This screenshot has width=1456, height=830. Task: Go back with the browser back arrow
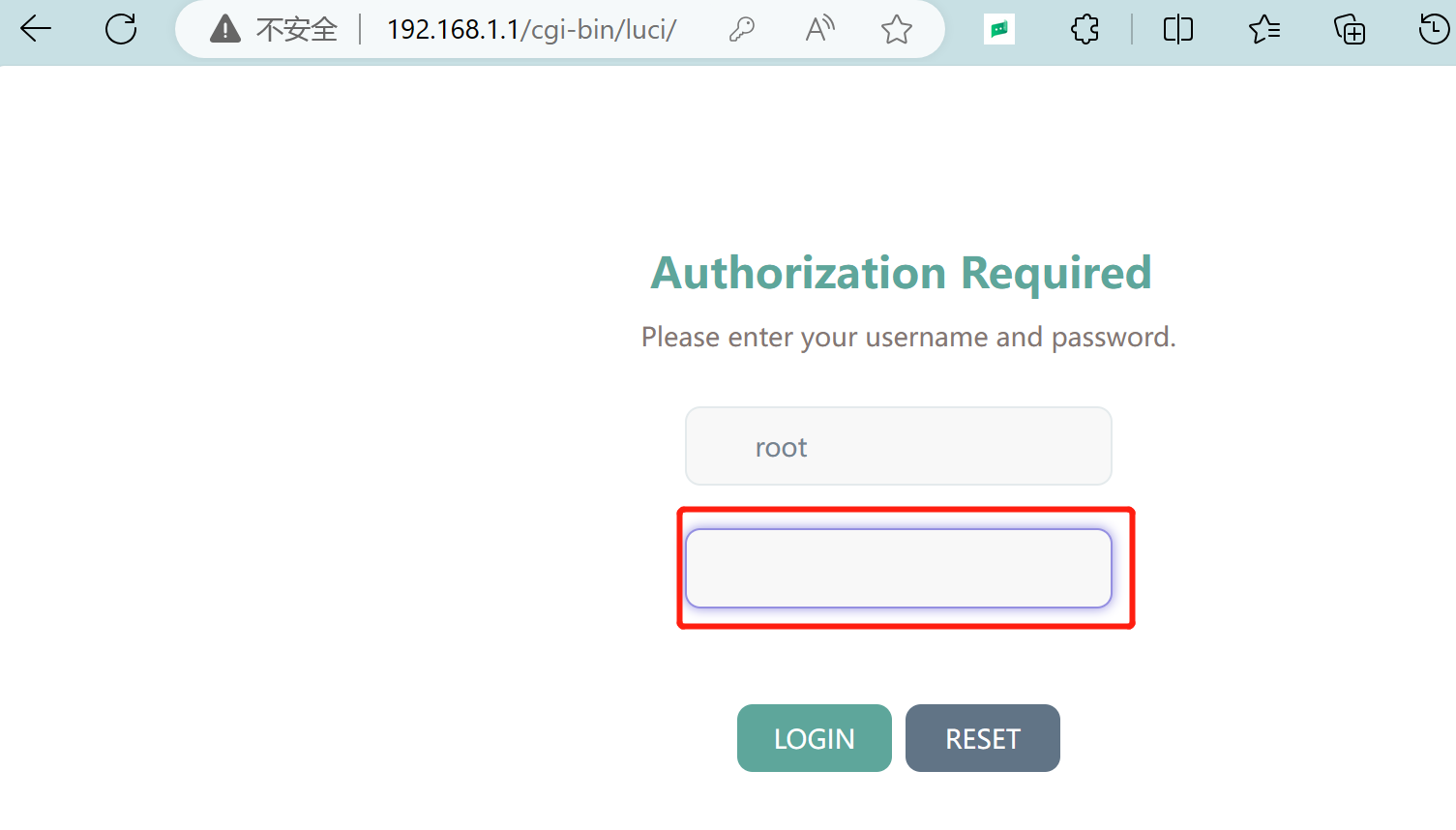tap(36, 29)
